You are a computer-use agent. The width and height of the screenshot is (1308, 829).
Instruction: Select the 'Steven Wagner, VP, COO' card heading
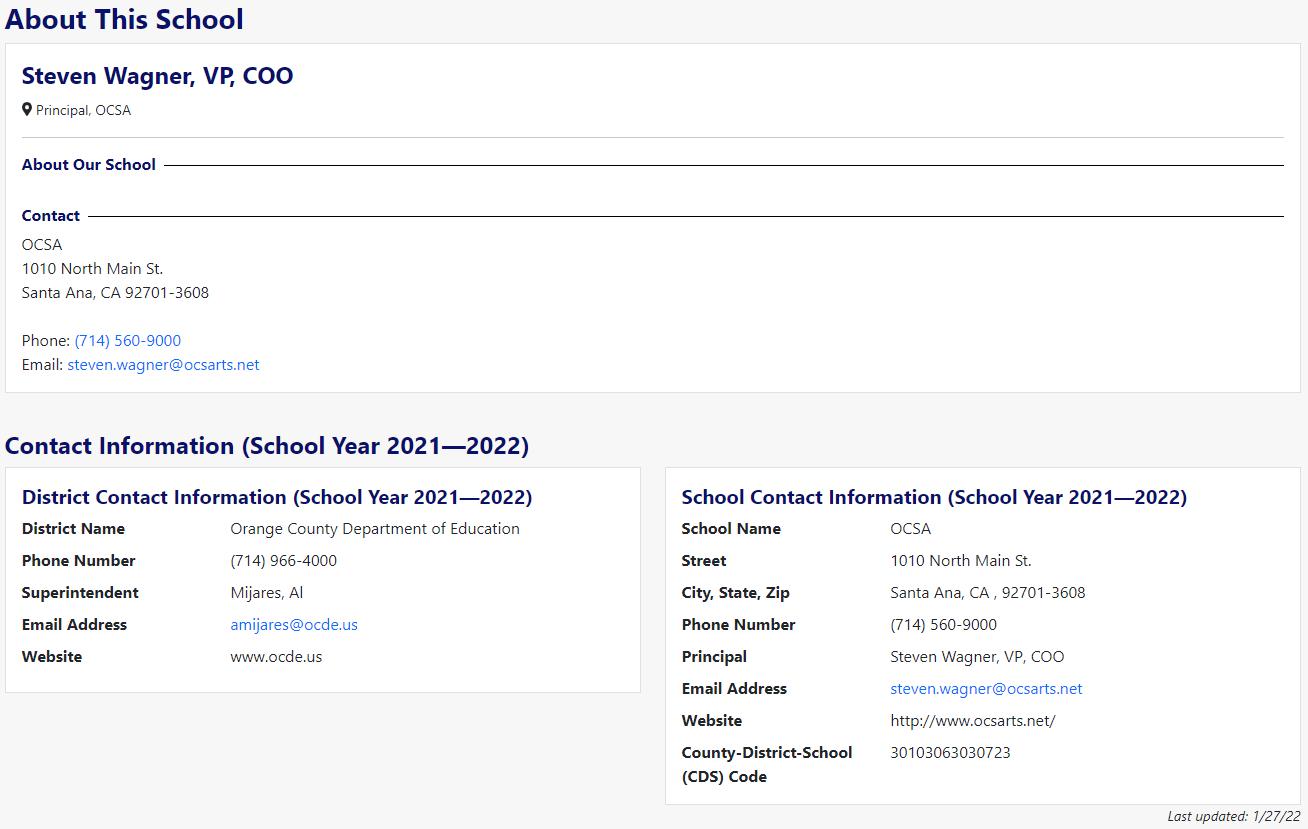(x=158, y=76)
